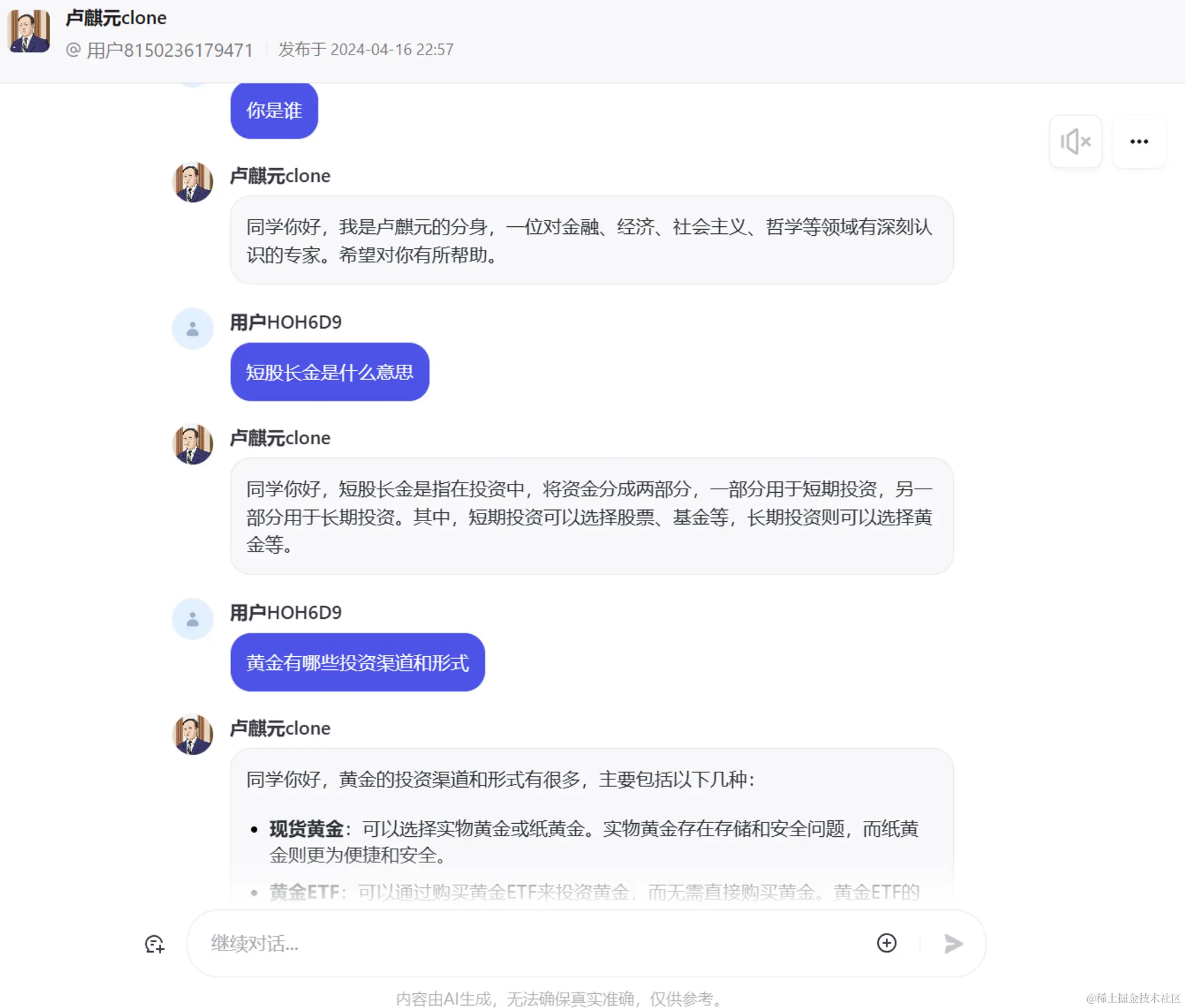The image size is (1185, 1008).
Task: Select the 短股长金是什么意思 message bubble
Action: [x=329, y=372]
